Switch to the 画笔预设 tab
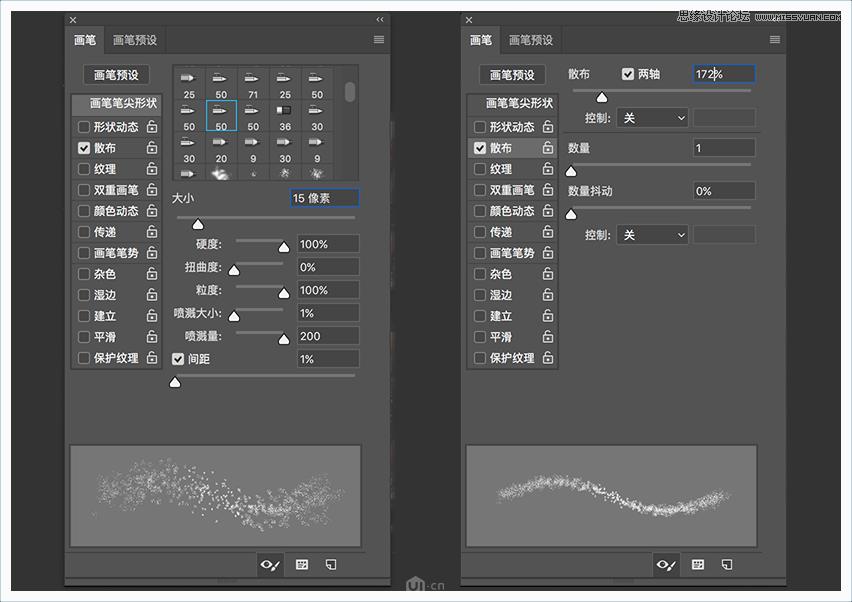 click(135, 40)
